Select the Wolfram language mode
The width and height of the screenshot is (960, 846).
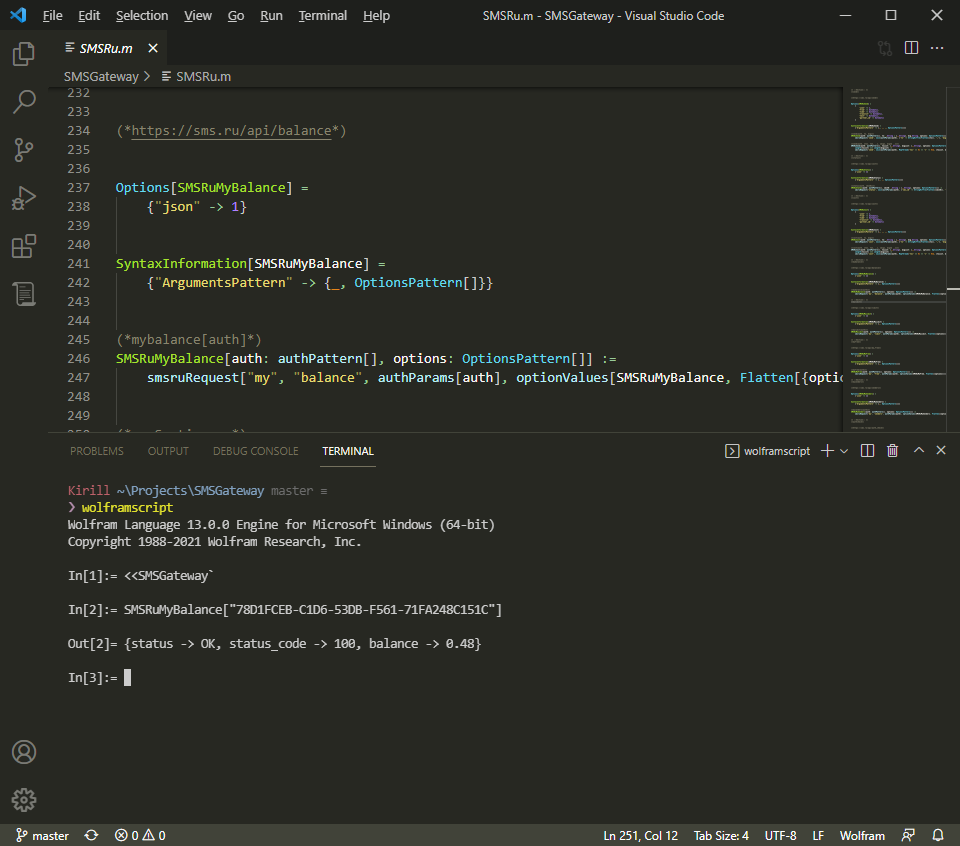[x=862, y=836]
